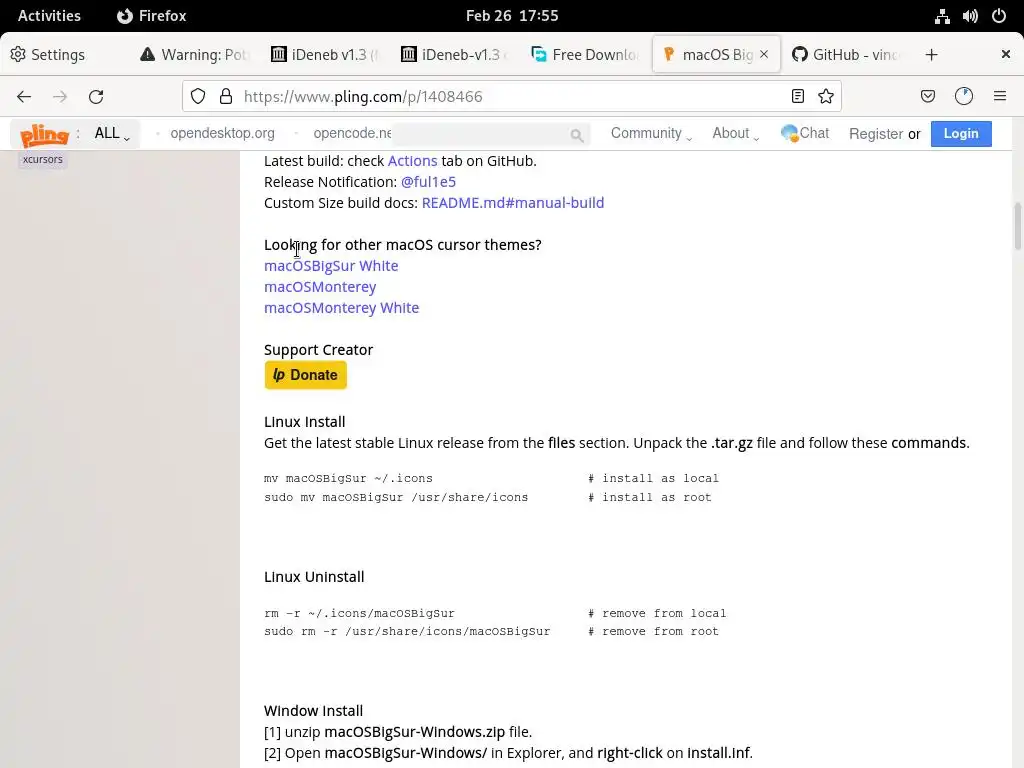Open the README.md#manual-build link
Screen dimensions: 1024x768
point(513,203)
